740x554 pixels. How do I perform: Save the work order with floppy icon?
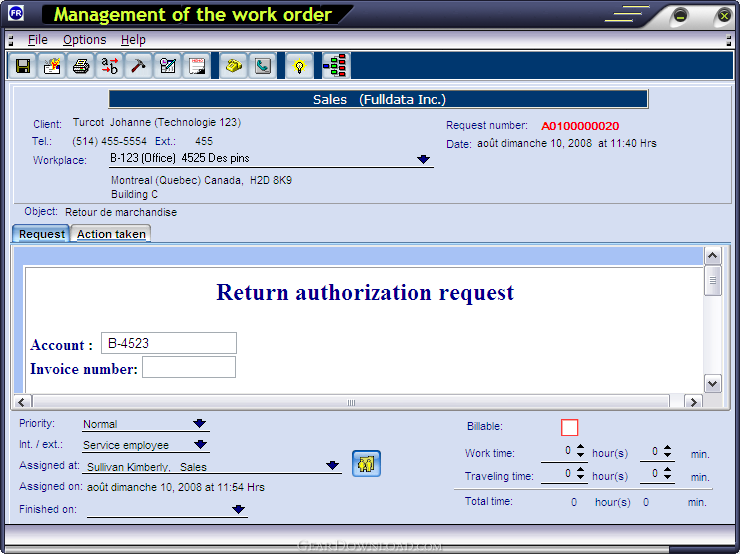[x=23, y=66]
